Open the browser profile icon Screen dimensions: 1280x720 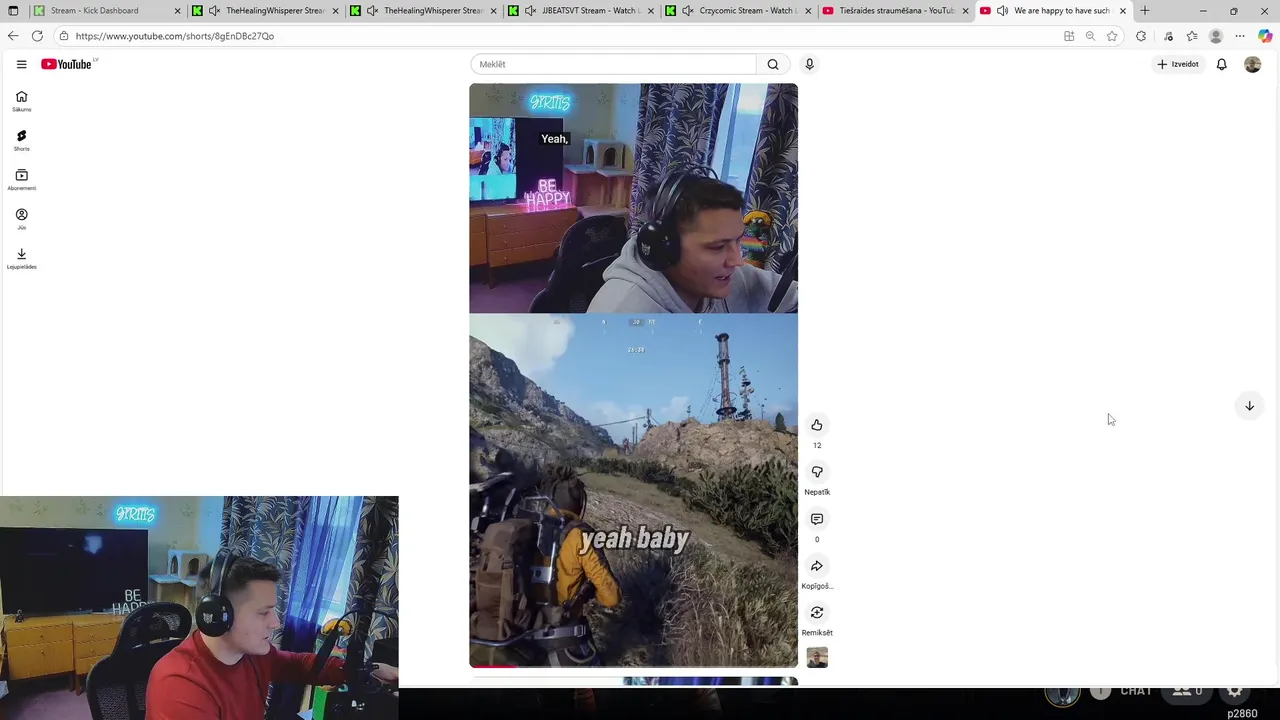(1216, 36)
